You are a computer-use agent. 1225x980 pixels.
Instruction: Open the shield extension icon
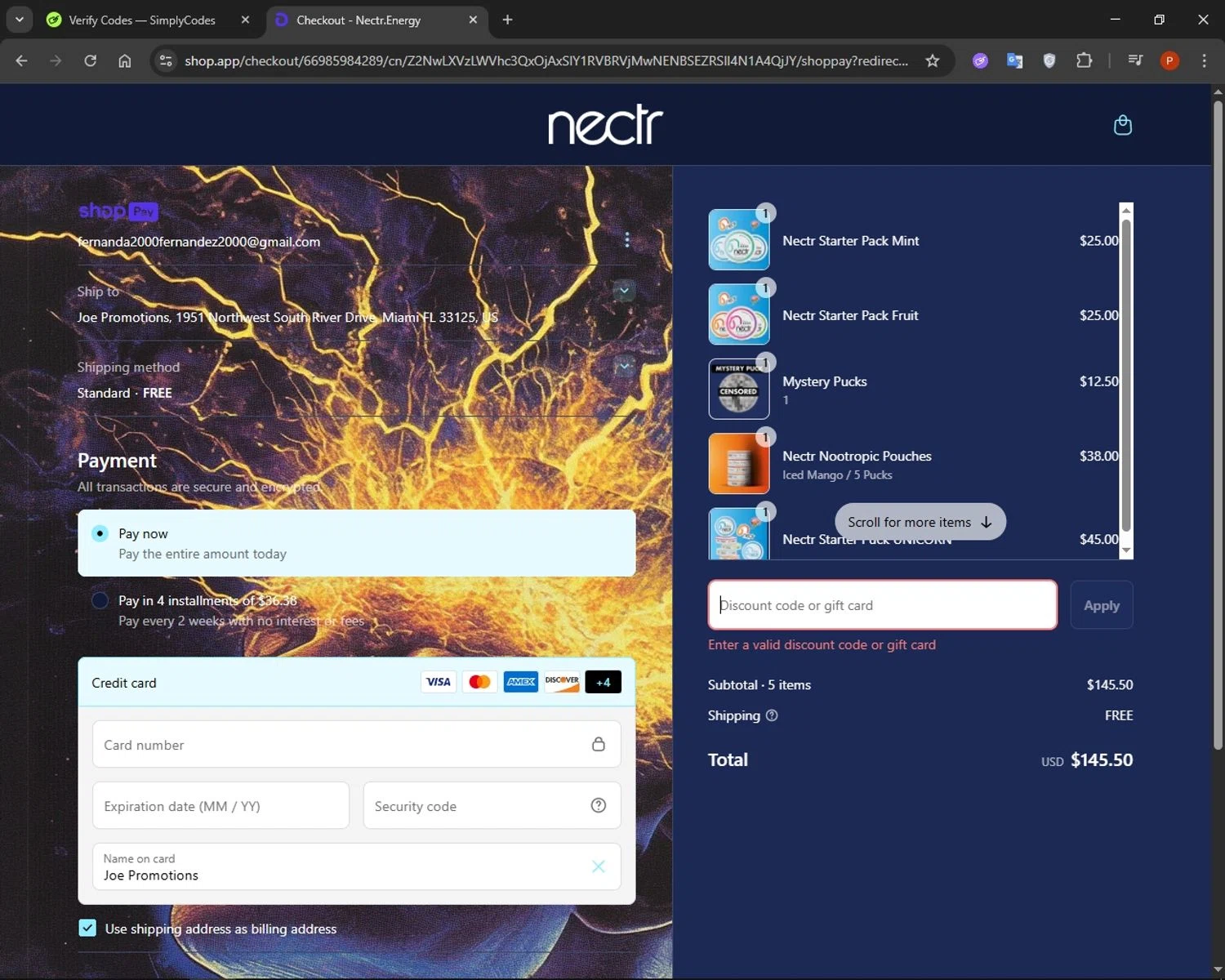1049,60
